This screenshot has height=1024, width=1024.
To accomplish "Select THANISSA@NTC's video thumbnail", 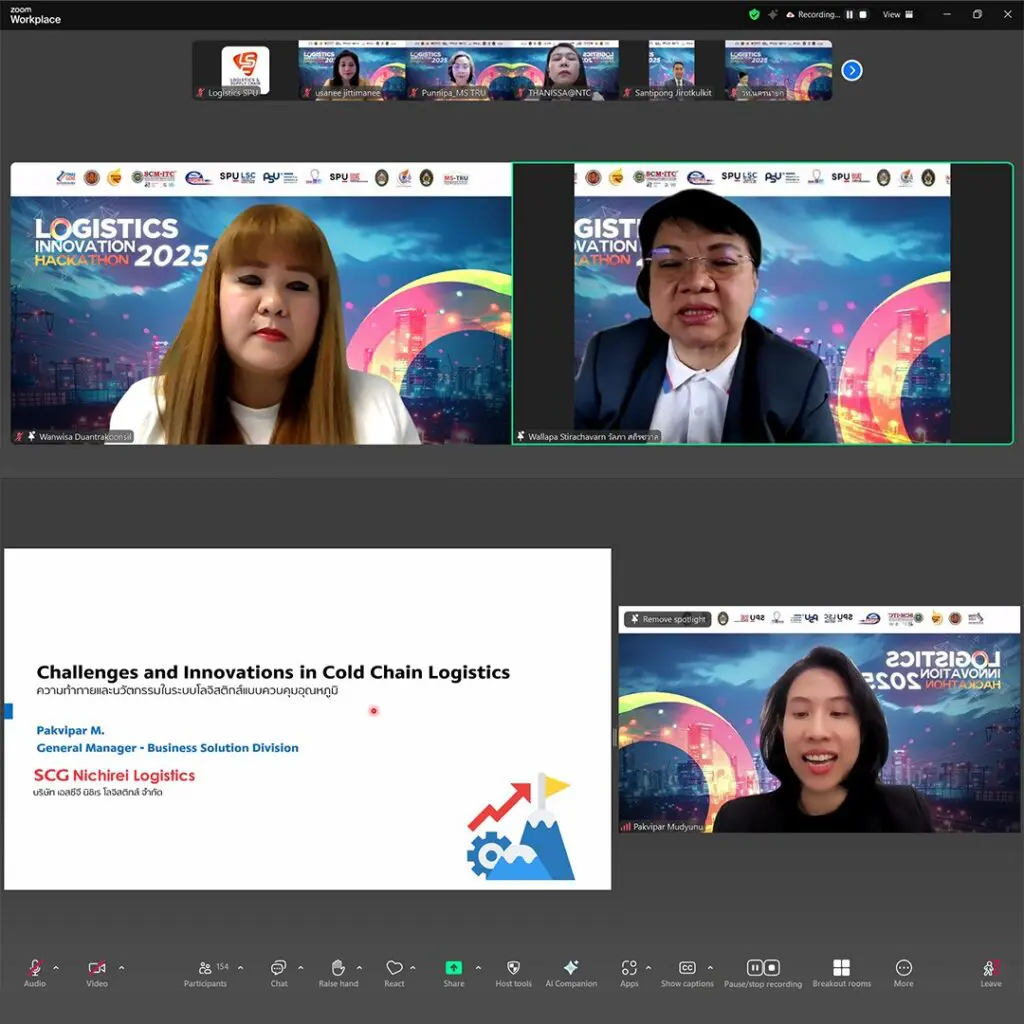I will click(x=566, y=70).
